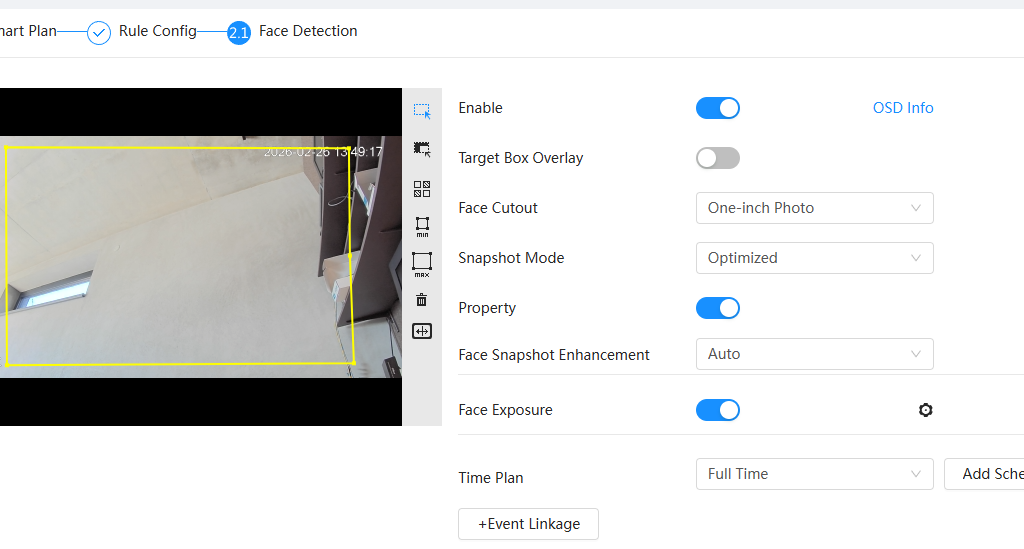Image resolution: width=1024 pixels, height=549 pixels.
Task: Turn off the Enable switch
Action: pos(717,108)
